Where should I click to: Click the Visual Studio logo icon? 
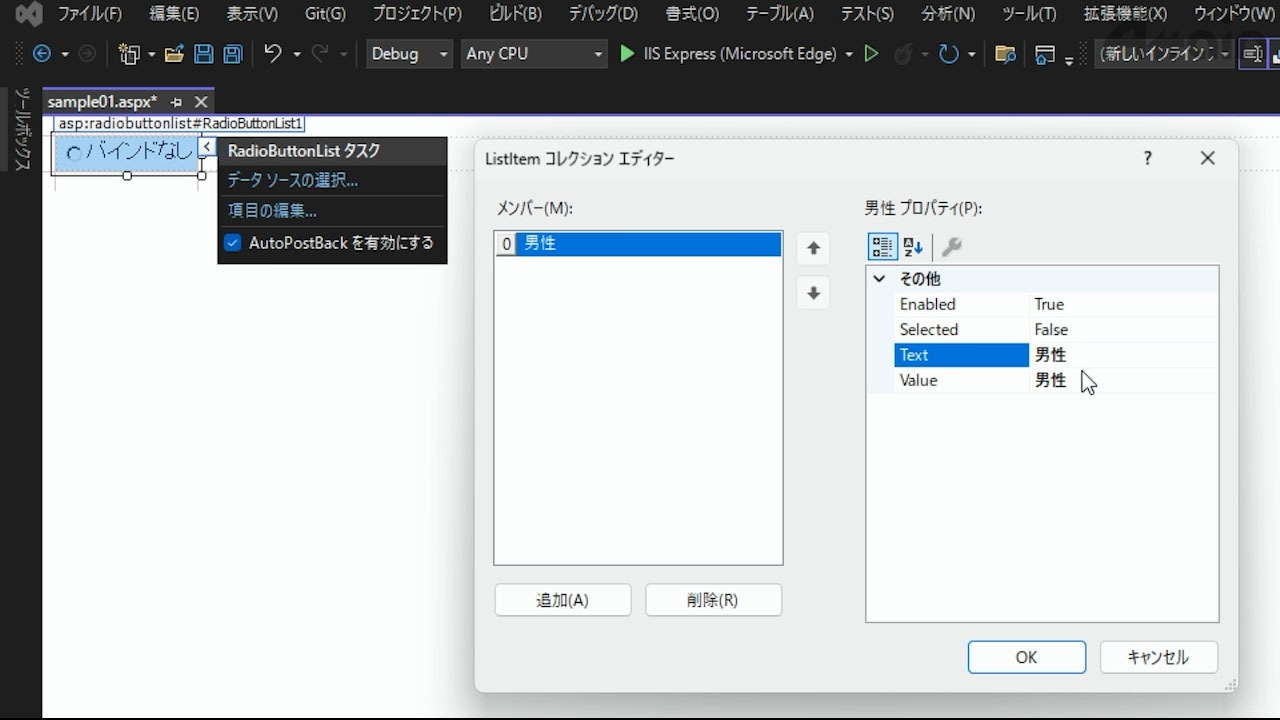(x=28, y=14)
